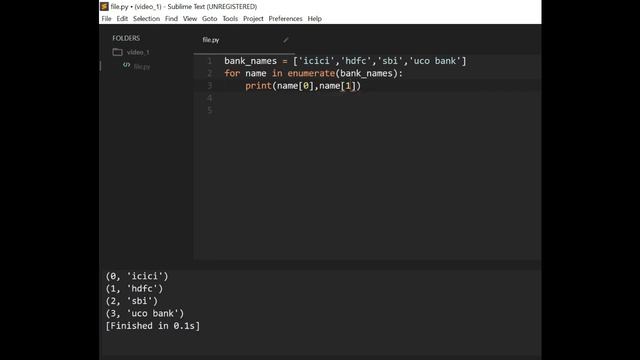Viewport: 640px width, 360px height.
Task: Click the video_1 folder icon in sidebar
Action: [118, 52]
